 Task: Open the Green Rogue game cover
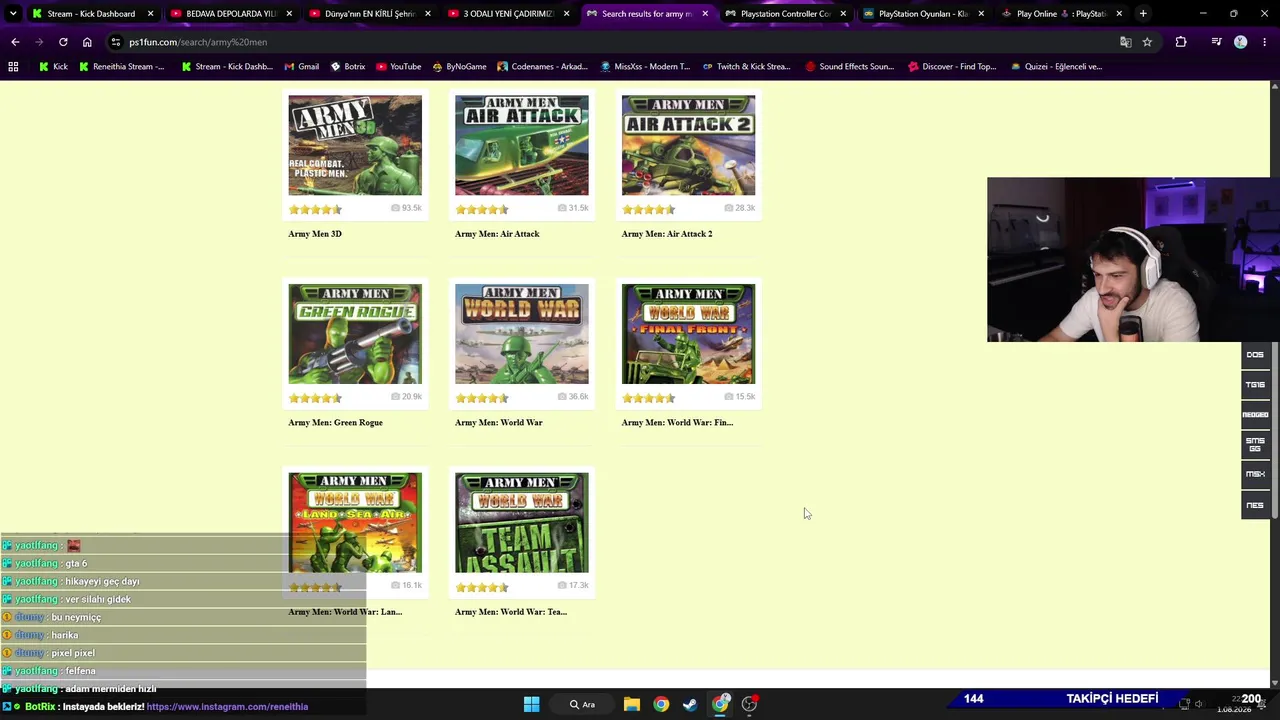pos(355,334)
